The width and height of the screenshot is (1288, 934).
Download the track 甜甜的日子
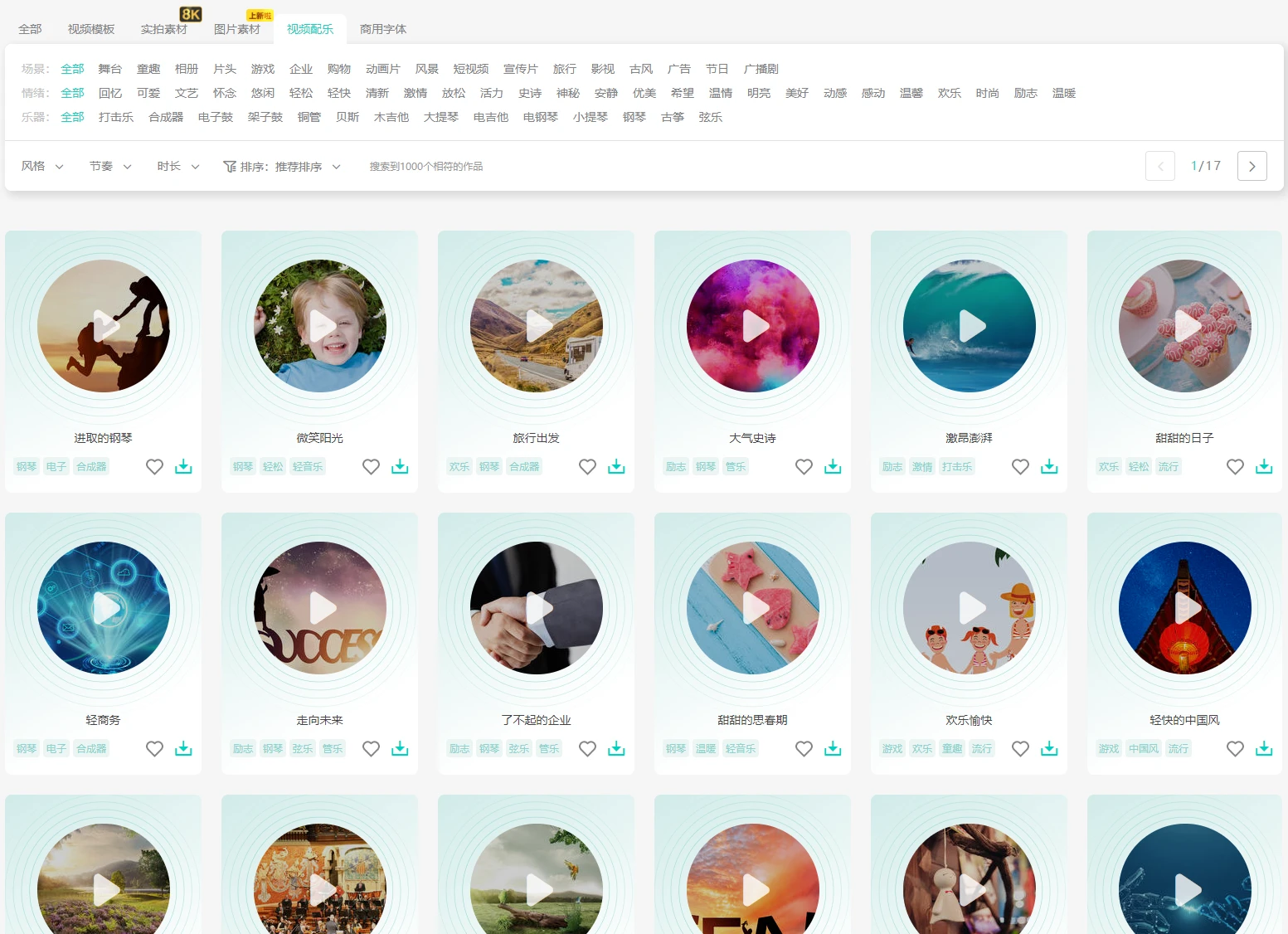coord(1264,467)
